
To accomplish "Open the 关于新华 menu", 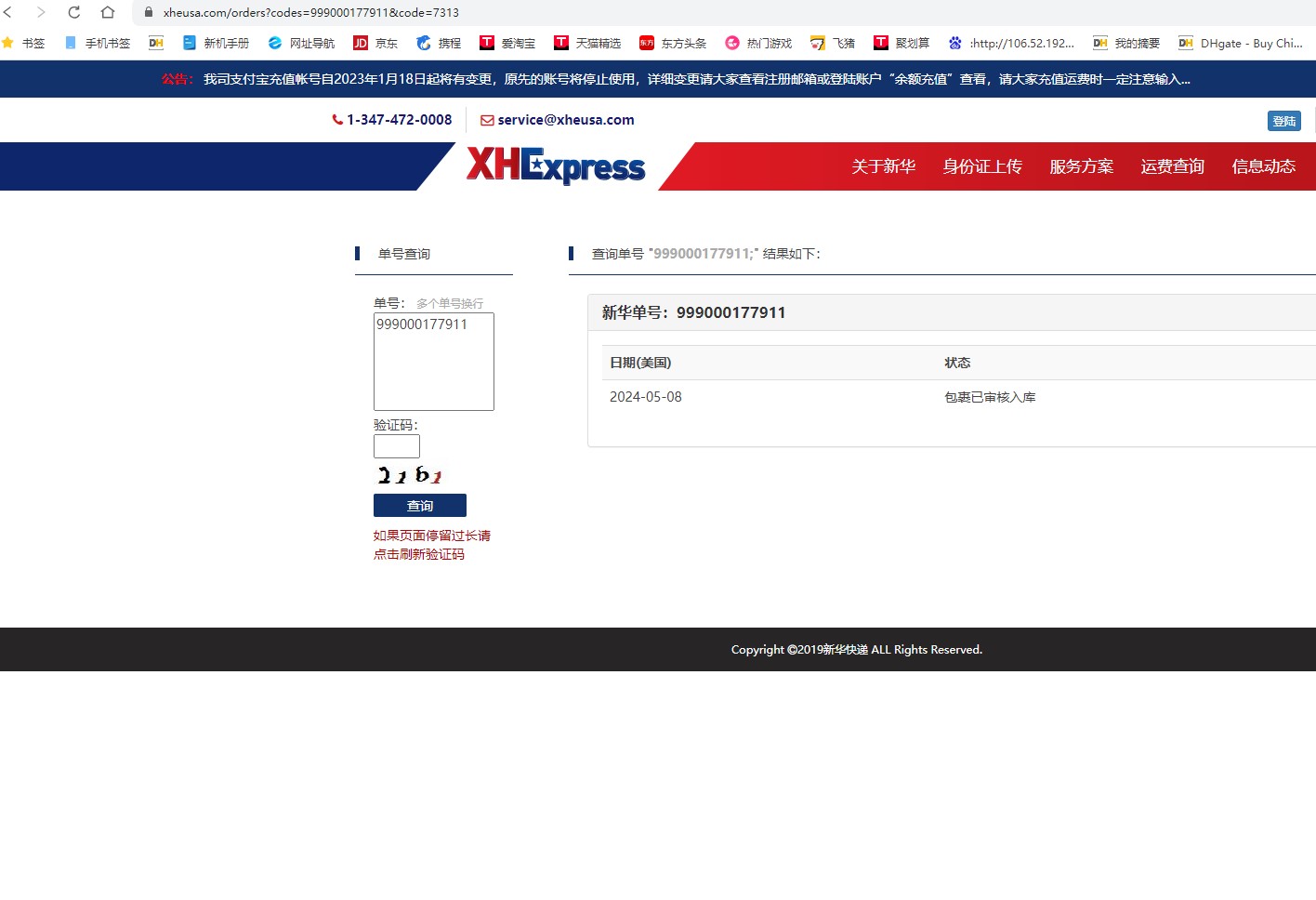I will [883, 166].
